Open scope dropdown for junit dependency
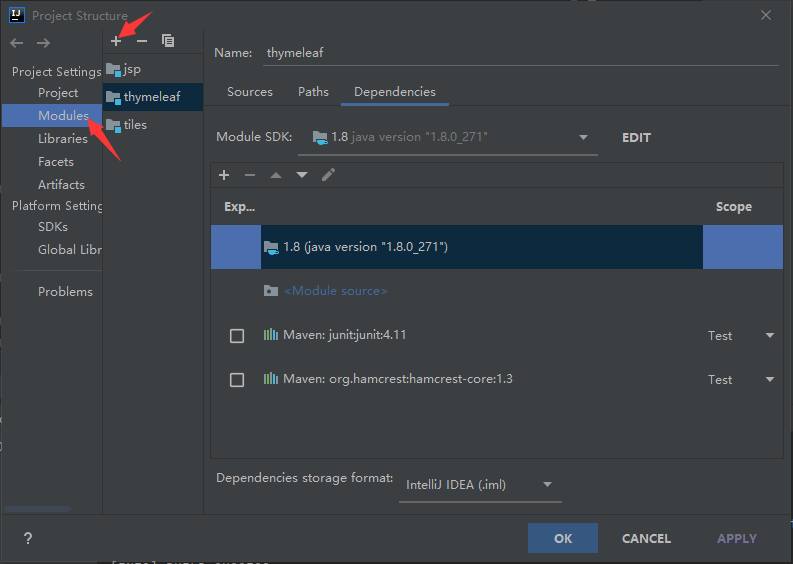The image size is (793, 564). click(770, 335)
